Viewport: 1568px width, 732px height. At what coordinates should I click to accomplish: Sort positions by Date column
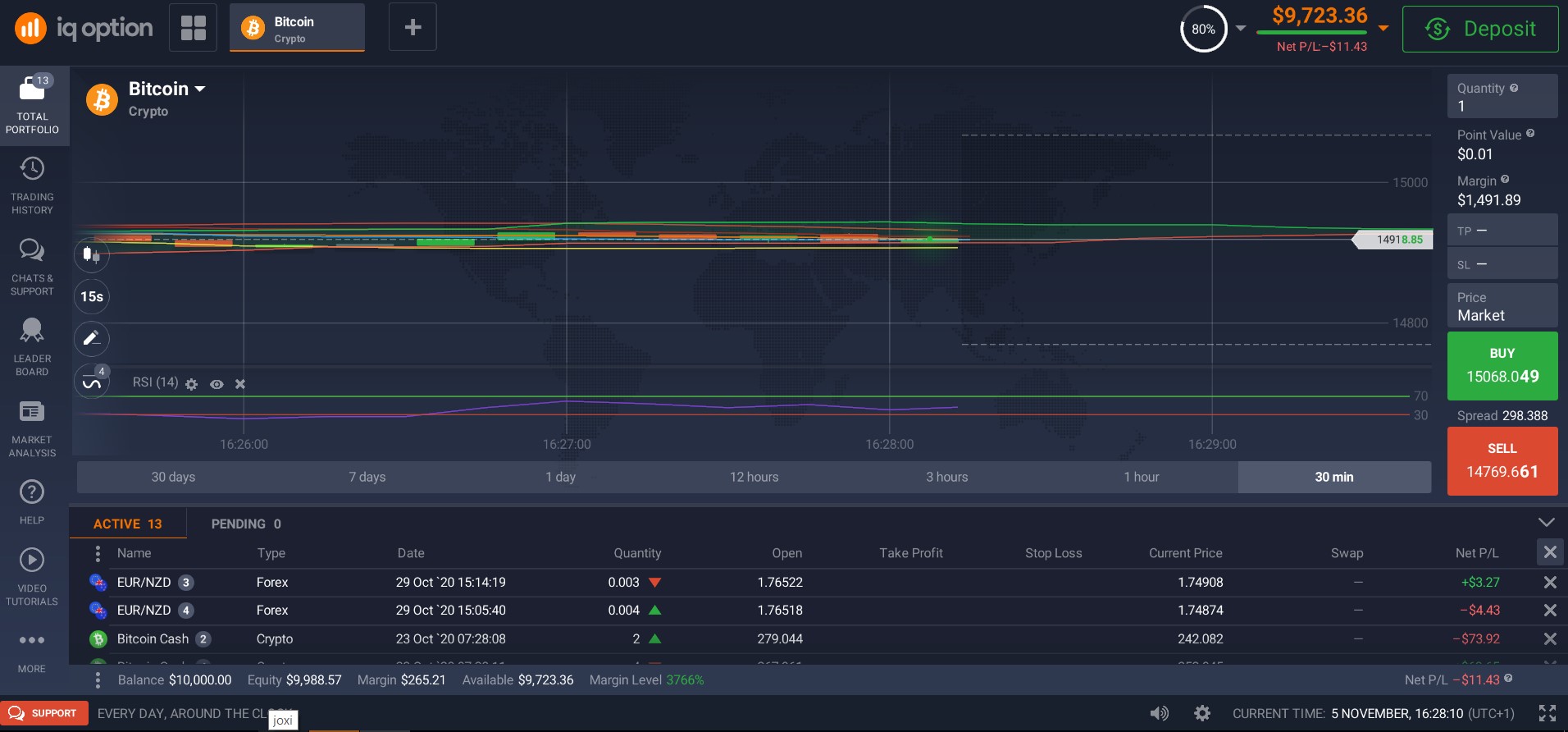(411, 553)
